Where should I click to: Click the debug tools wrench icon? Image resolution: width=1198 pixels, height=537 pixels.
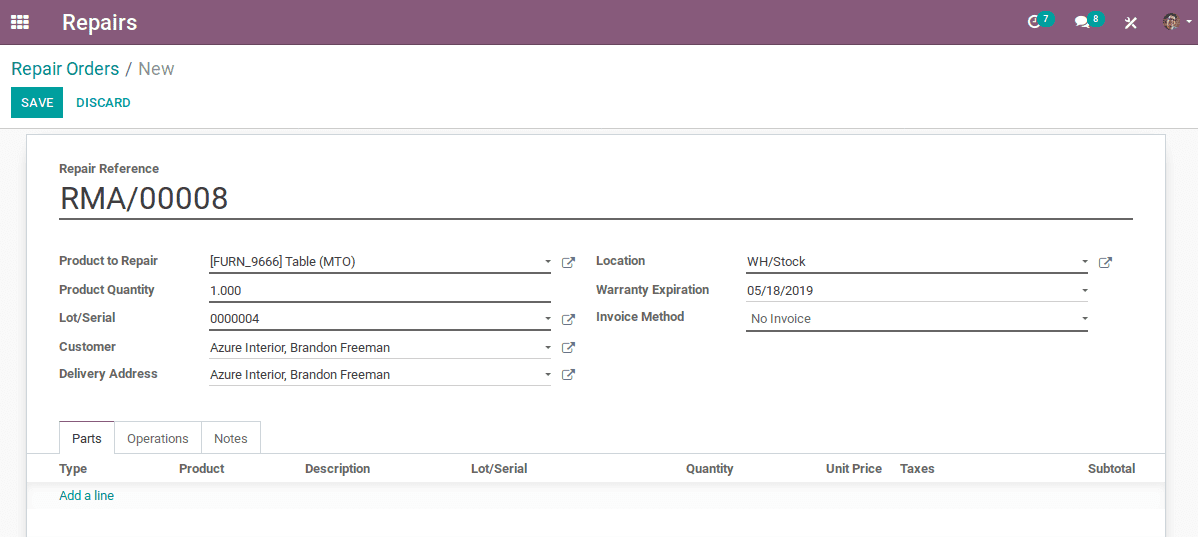[1131, 22]
